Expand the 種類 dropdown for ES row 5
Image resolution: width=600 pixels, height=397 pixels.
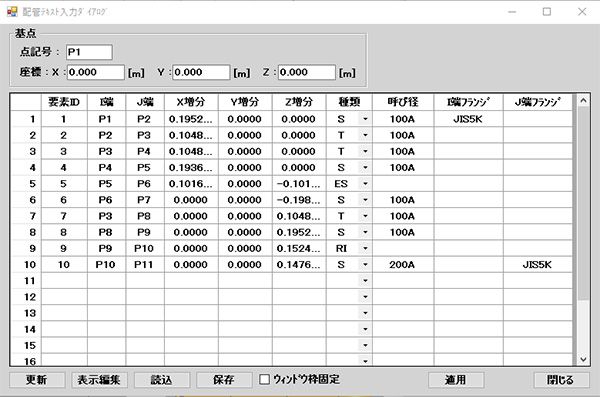pyautogui.click(x=365, y=184)
